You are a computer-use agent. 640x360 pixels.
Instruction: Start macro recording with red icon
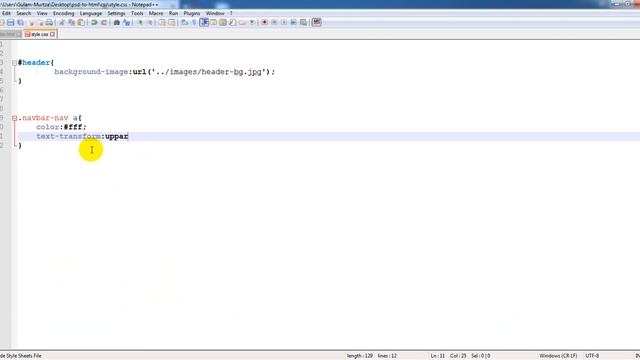click(264, 22)
